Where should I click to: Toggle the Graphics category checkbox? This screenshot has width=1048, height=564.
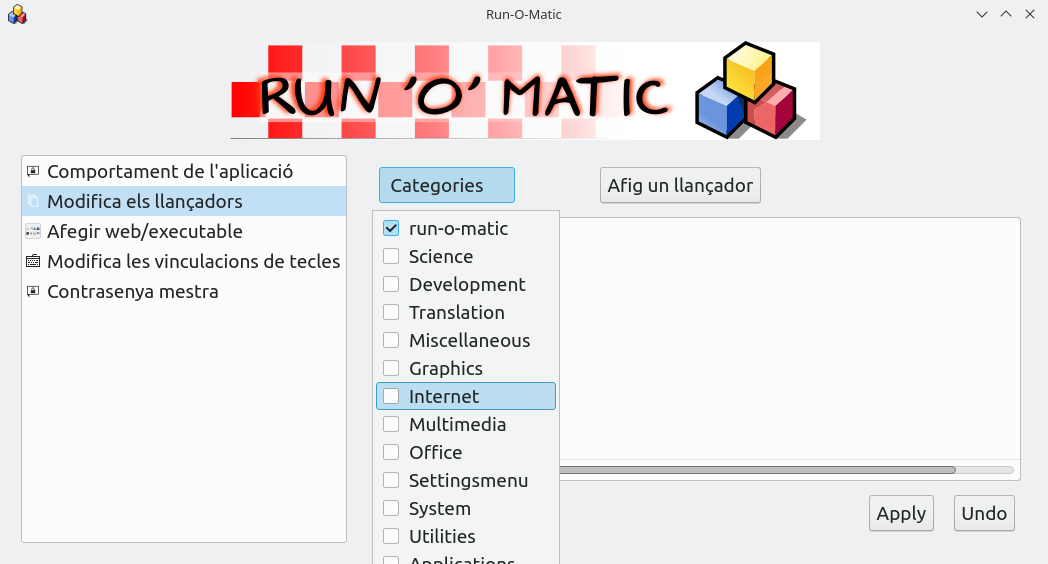(391, 369)
